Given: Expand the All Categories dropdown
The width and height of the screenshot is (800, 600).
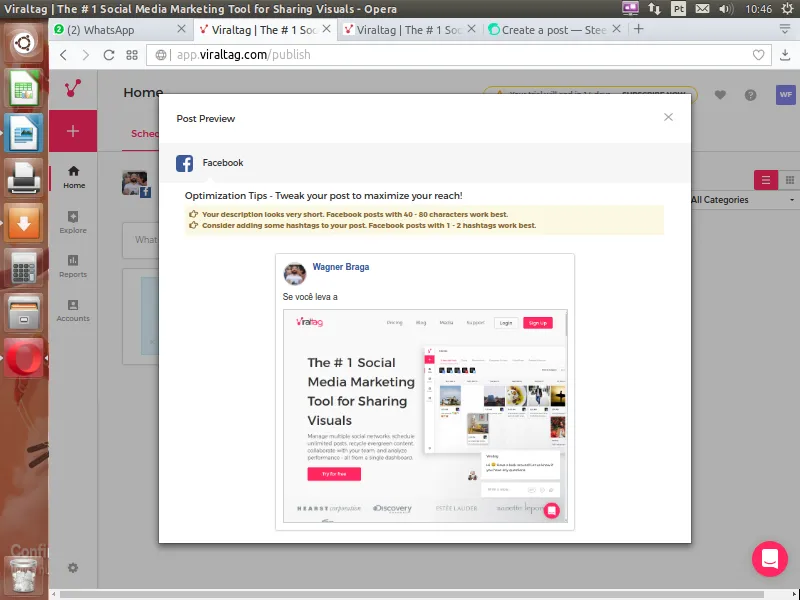Looking at the screenshot, I should click(x=742, y=200).
